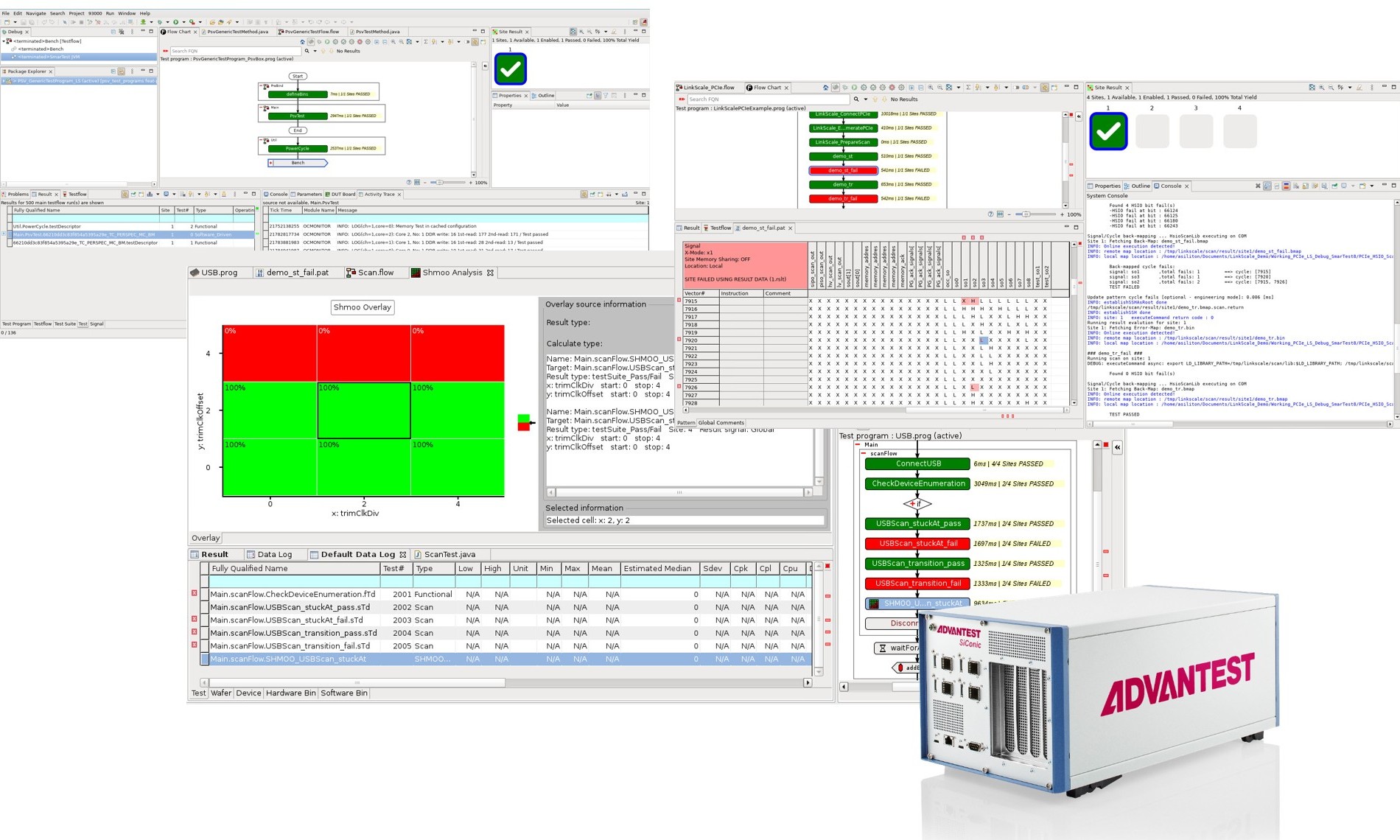Expand the terminated Bench Testflow tree node
Image resolution: width=1400 pixels, height=840 pixels.
(4, 41)
